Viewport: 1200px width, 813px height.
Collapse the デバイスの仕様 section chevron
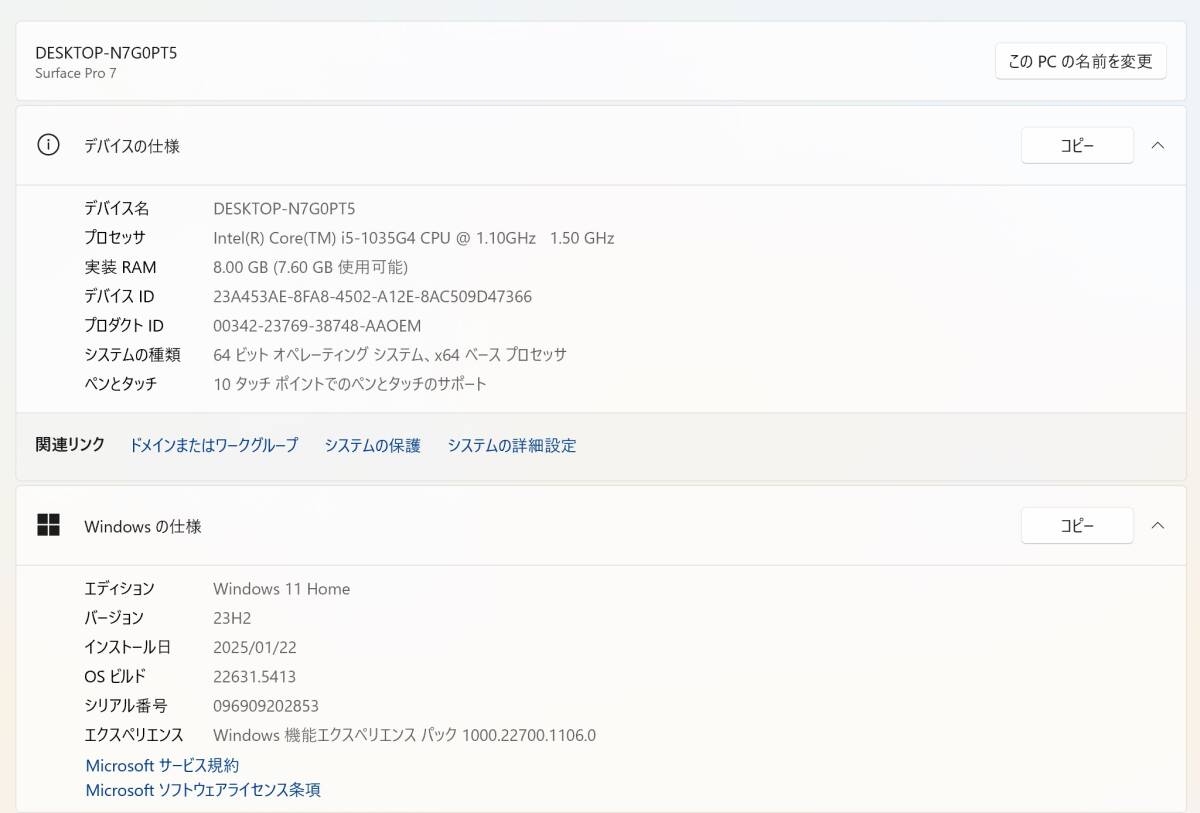click(x=1158, y=145)
